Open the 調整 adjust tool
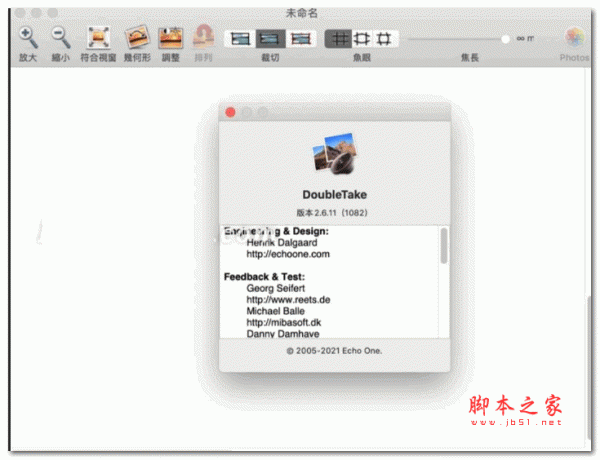This screenshot has width=600, height=460. click(171, 38)
